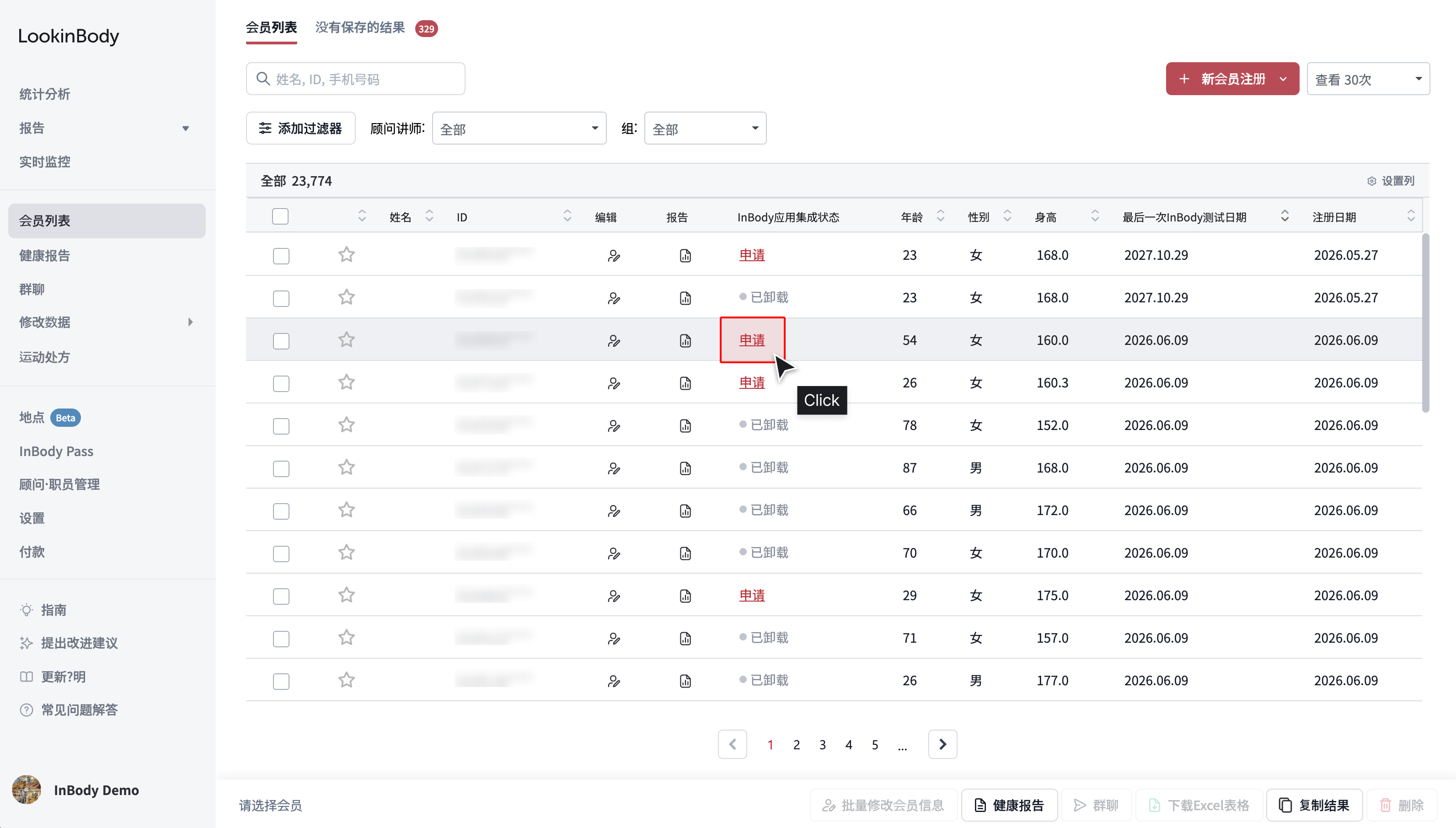Open report icon for age 78 member

tap(685, 425)
